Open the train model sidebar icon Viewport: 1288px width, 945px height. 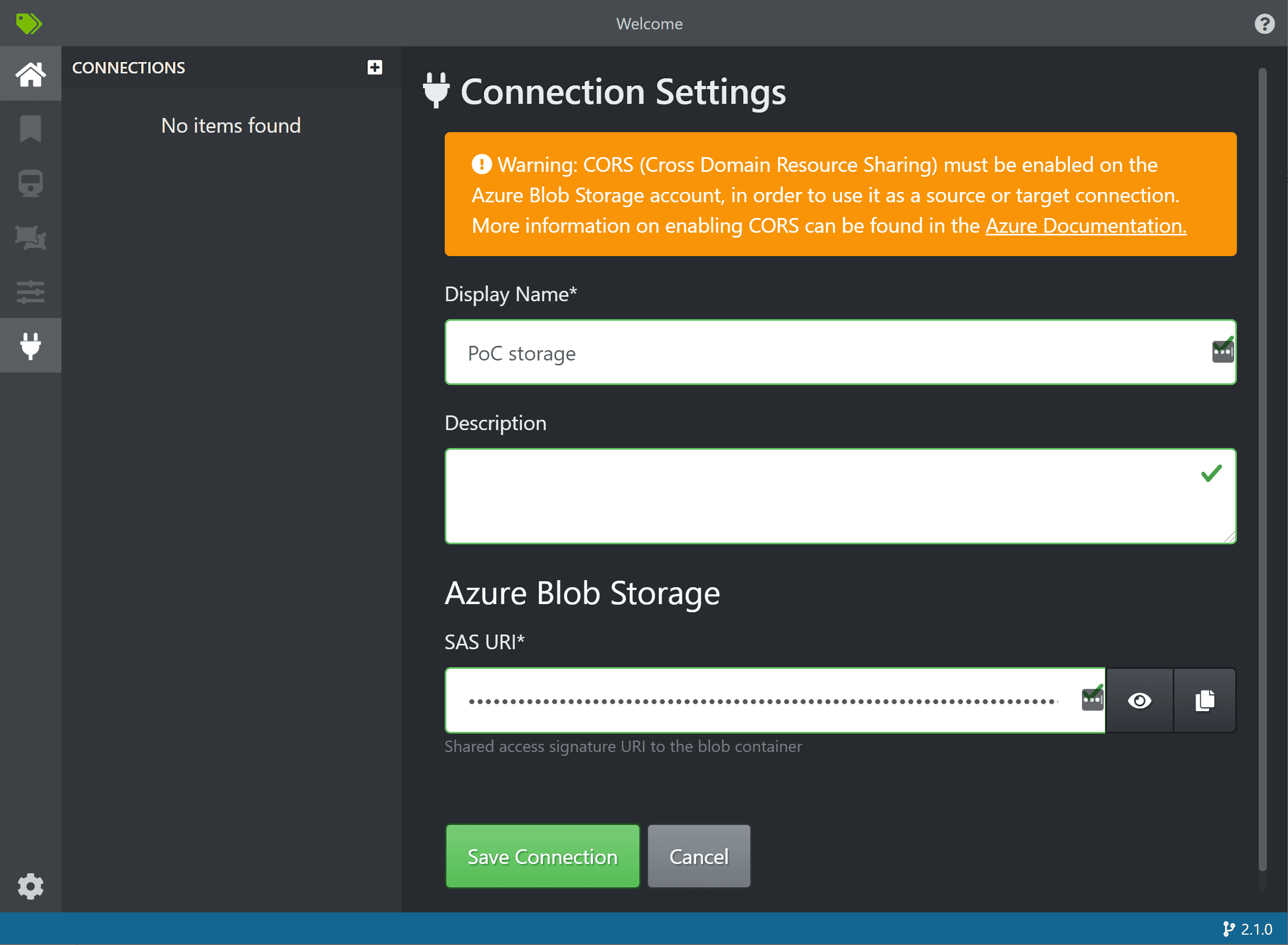[x=30, y=183]
